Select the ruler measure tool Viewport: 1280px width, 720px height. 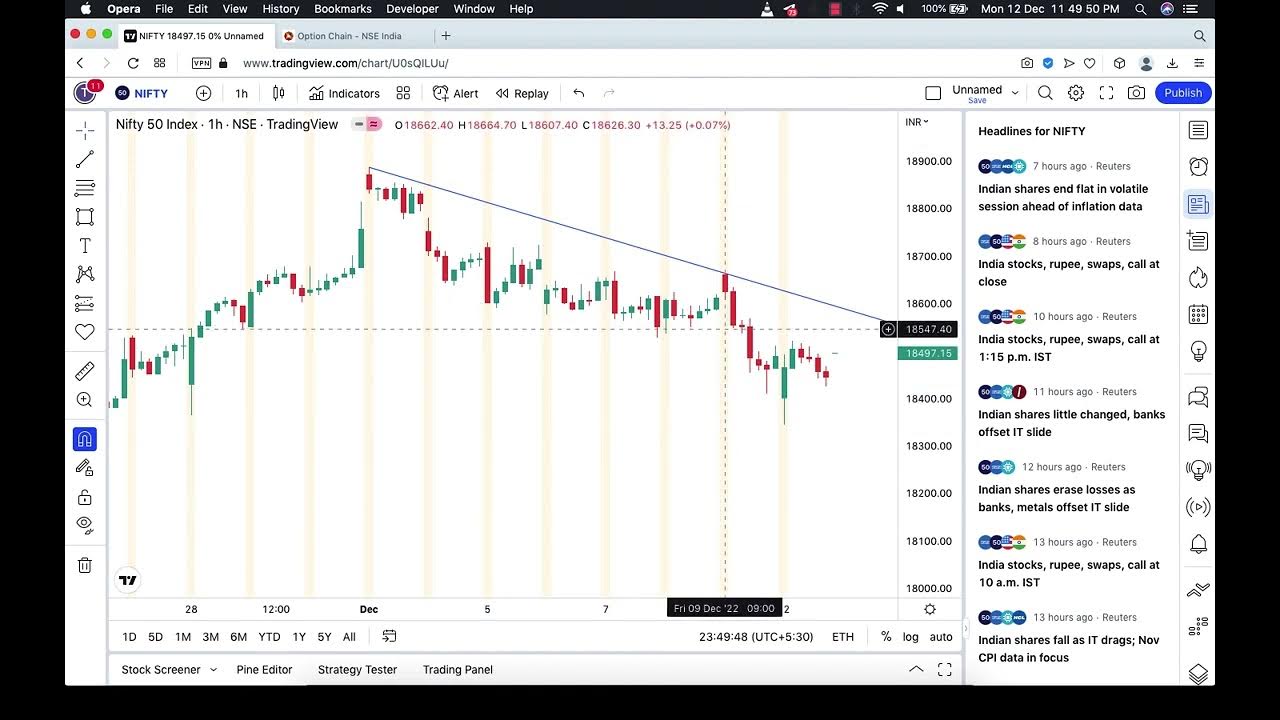click(85, 372)
